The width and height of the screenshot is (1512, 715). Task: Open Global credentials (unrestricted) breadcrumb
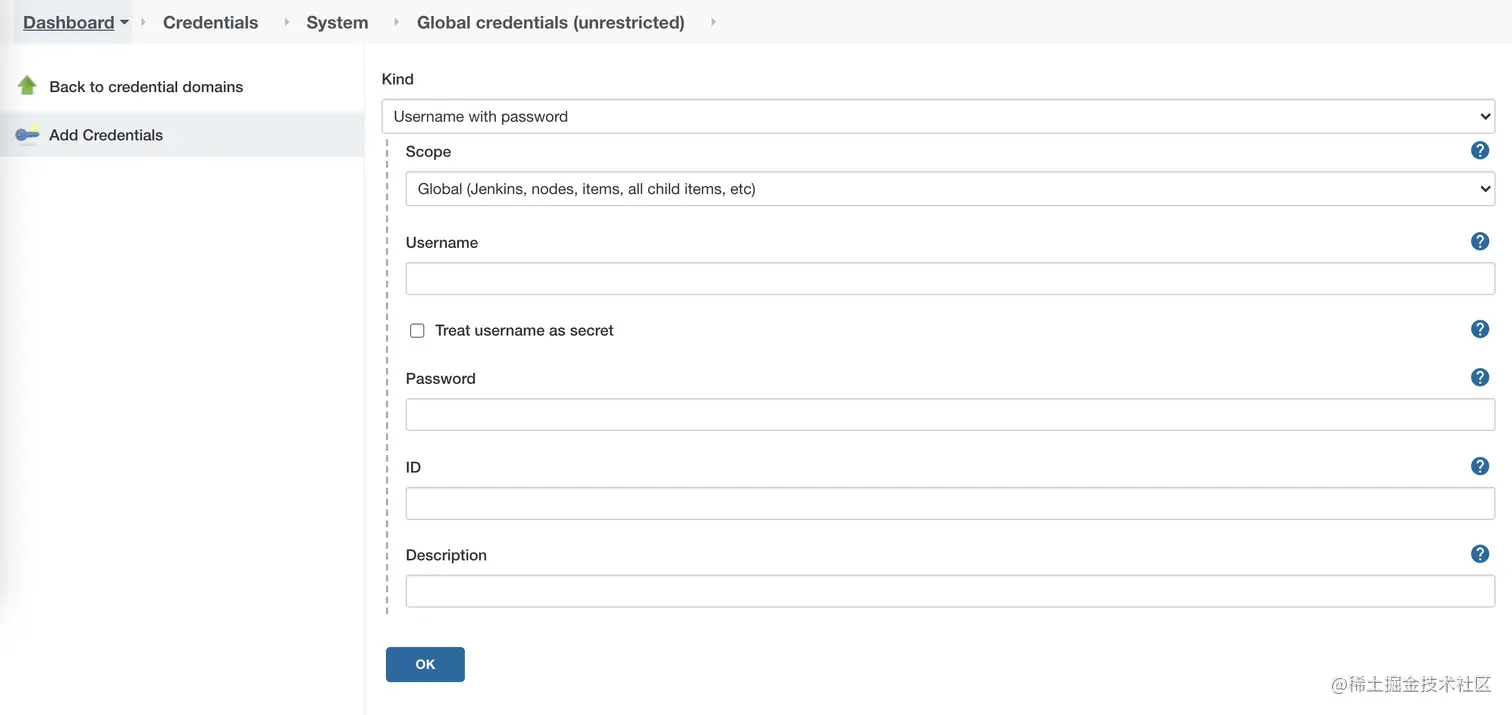tap(551, 22)
